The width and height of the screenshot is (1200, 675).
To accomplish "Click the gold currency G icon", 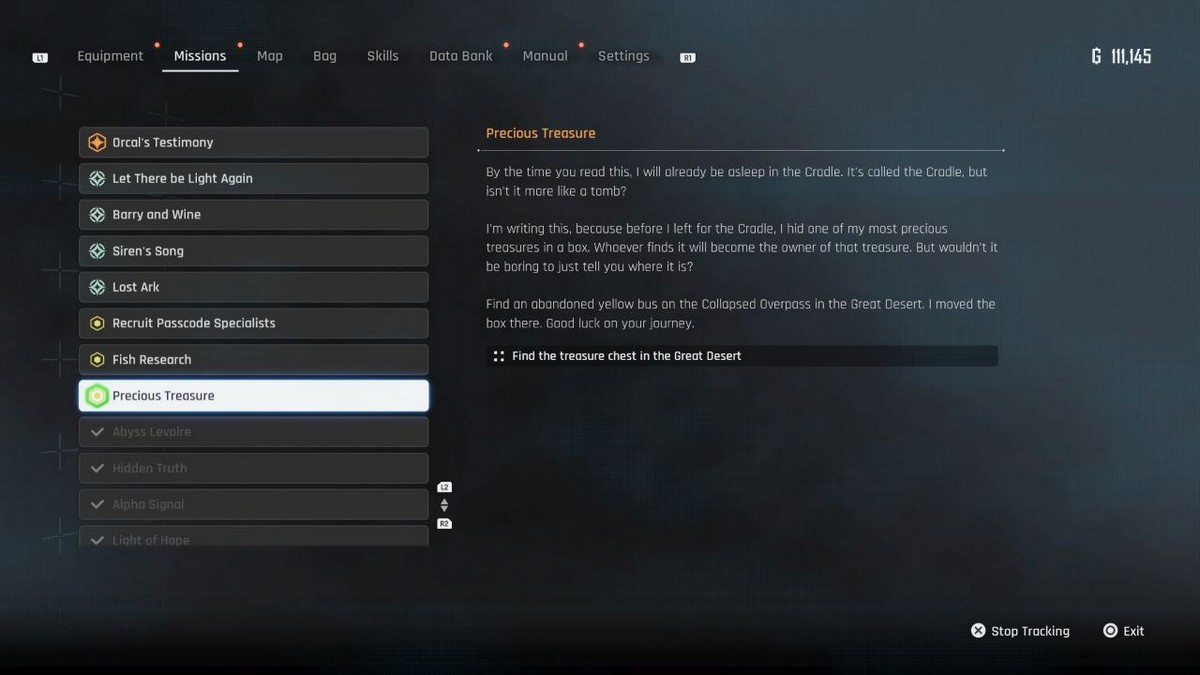I will [1096, 57].
